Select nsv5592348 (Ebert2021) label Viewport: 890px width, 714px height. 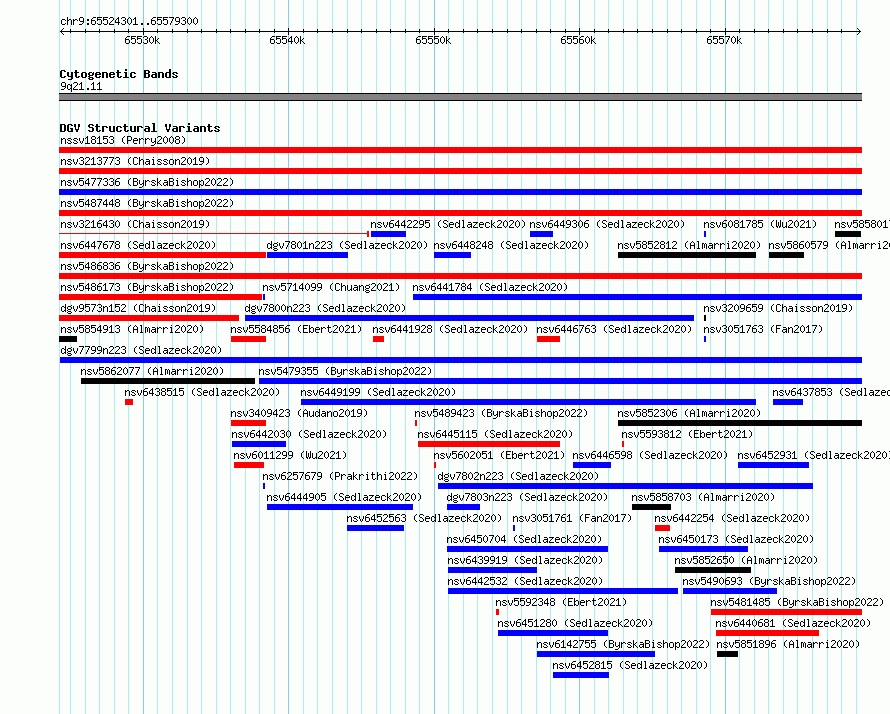(561, 602)
